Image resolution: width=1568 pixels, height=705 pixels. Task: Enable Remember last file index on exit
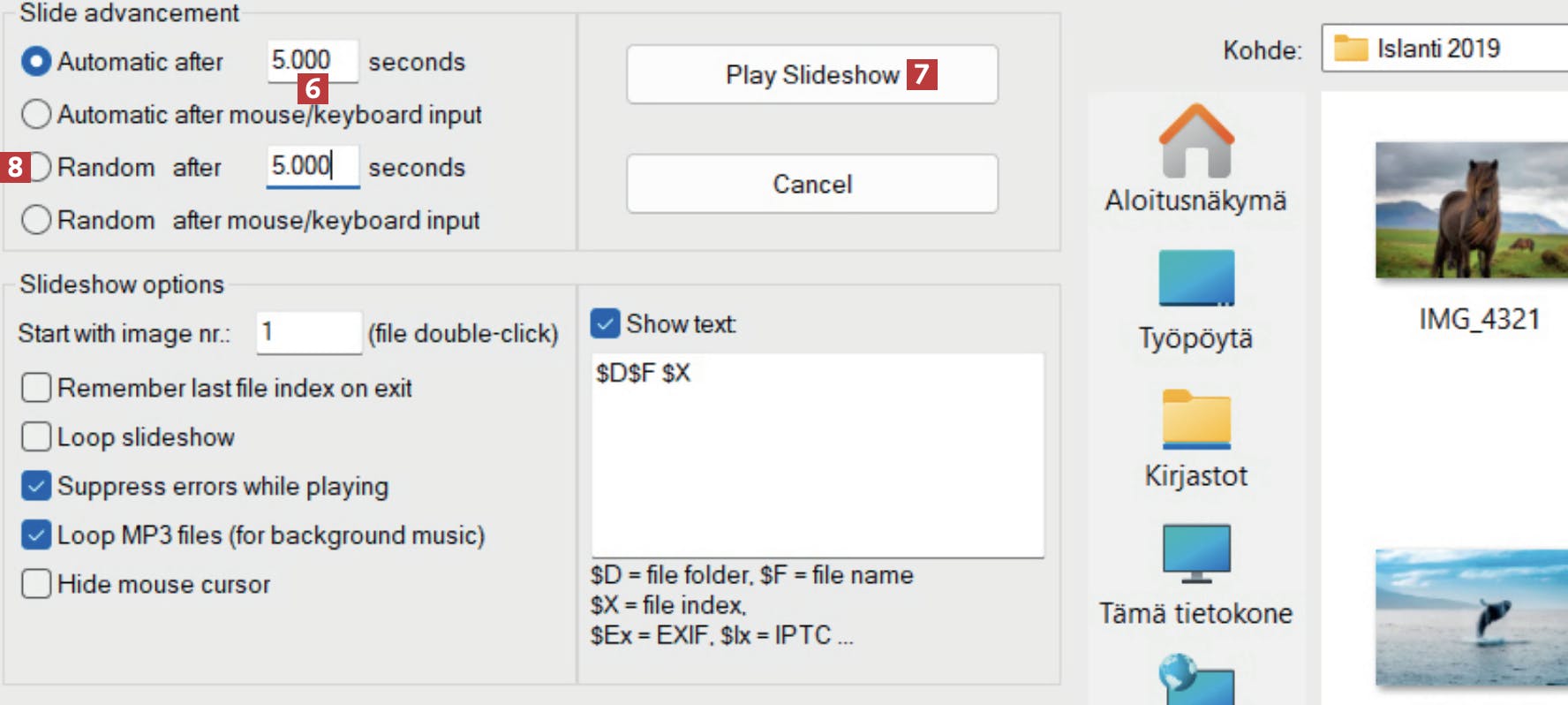(36, 387)
